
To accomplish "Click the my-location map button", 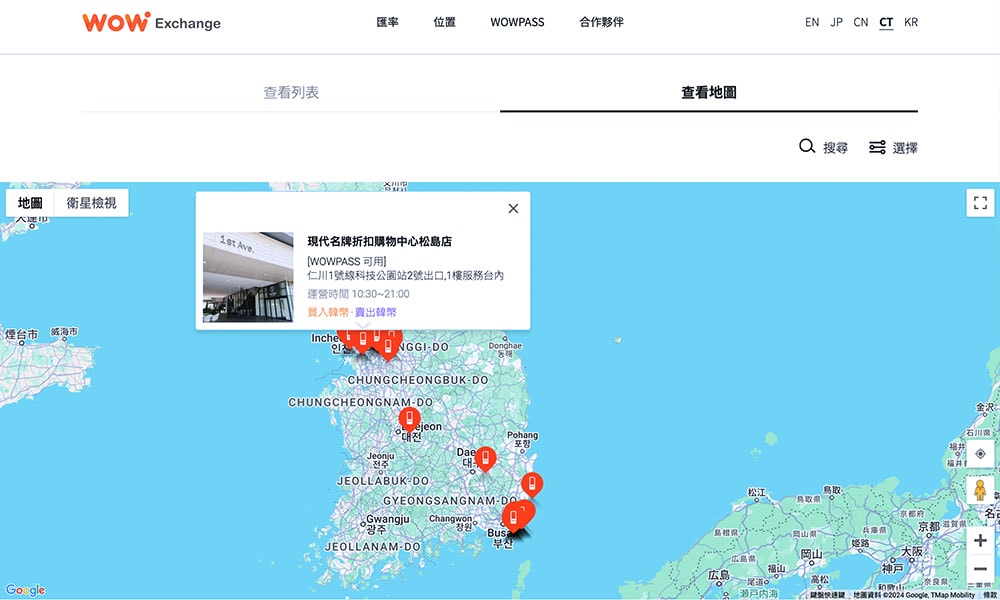I will 980,454.
